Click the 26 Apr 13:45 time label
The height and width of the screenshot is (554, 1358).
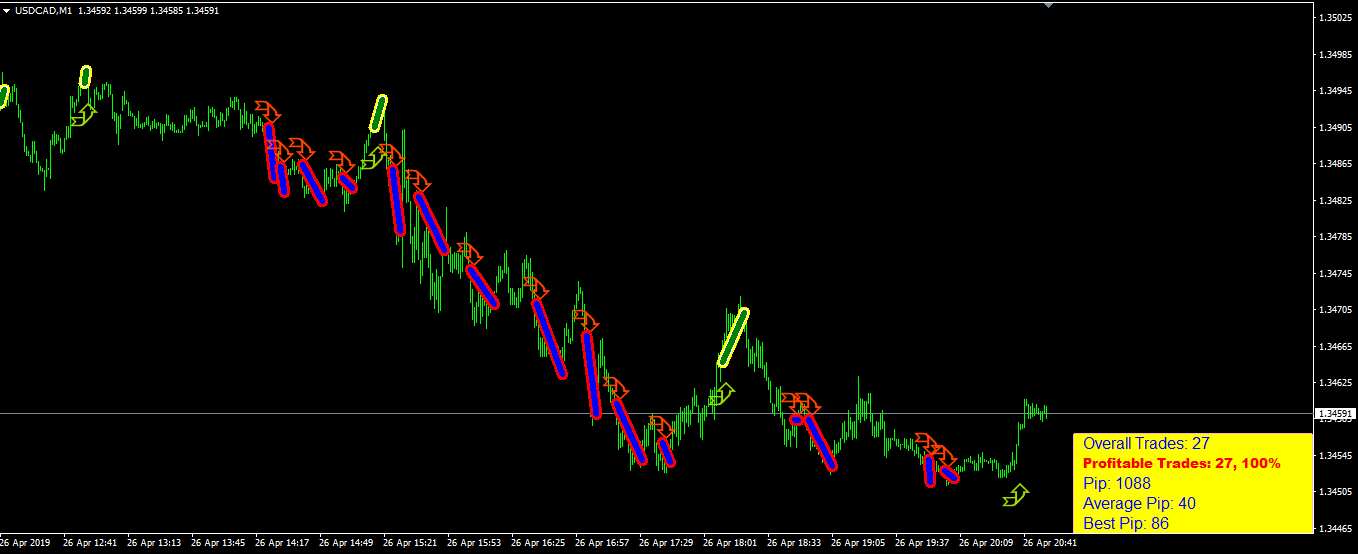coord(218,544)
